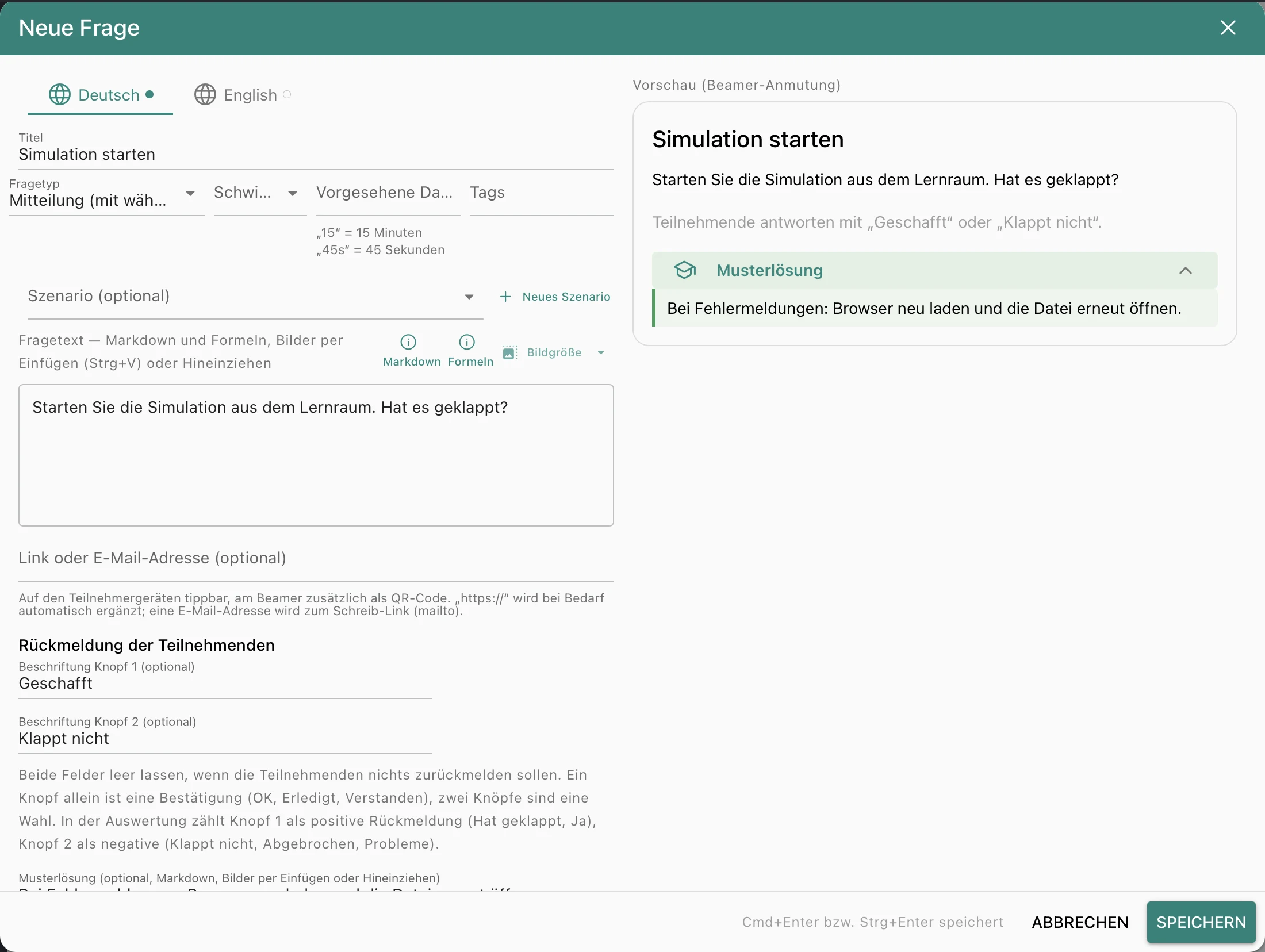Click the Abbrechen button
Image resolution: width=1265 pixels, height=952 pixels.
coord(1080,922)
